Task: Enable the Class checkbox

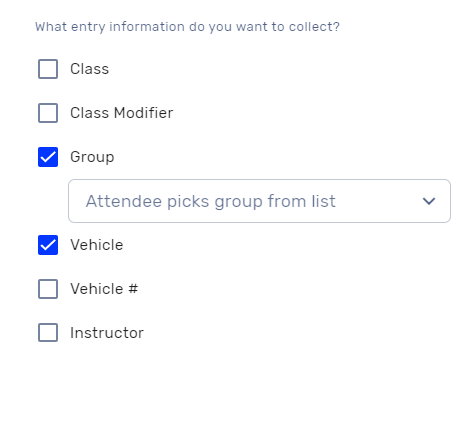Action: (x=48, y=69)
